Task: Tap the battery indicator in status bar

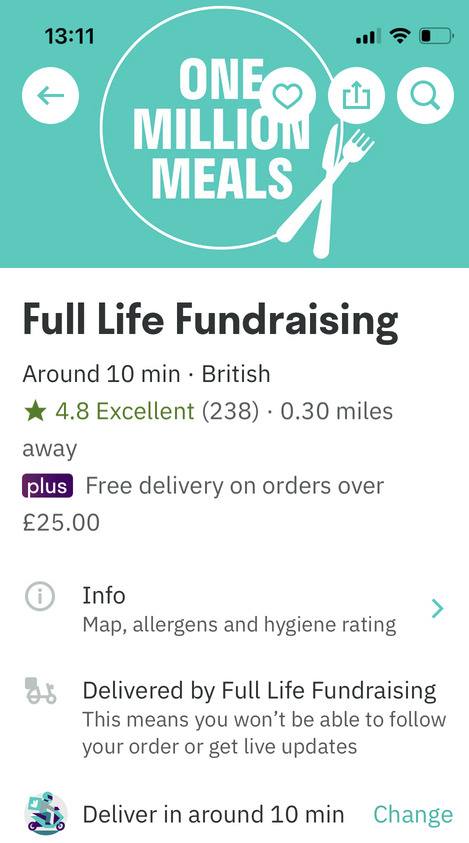Action: click(436, 36)
